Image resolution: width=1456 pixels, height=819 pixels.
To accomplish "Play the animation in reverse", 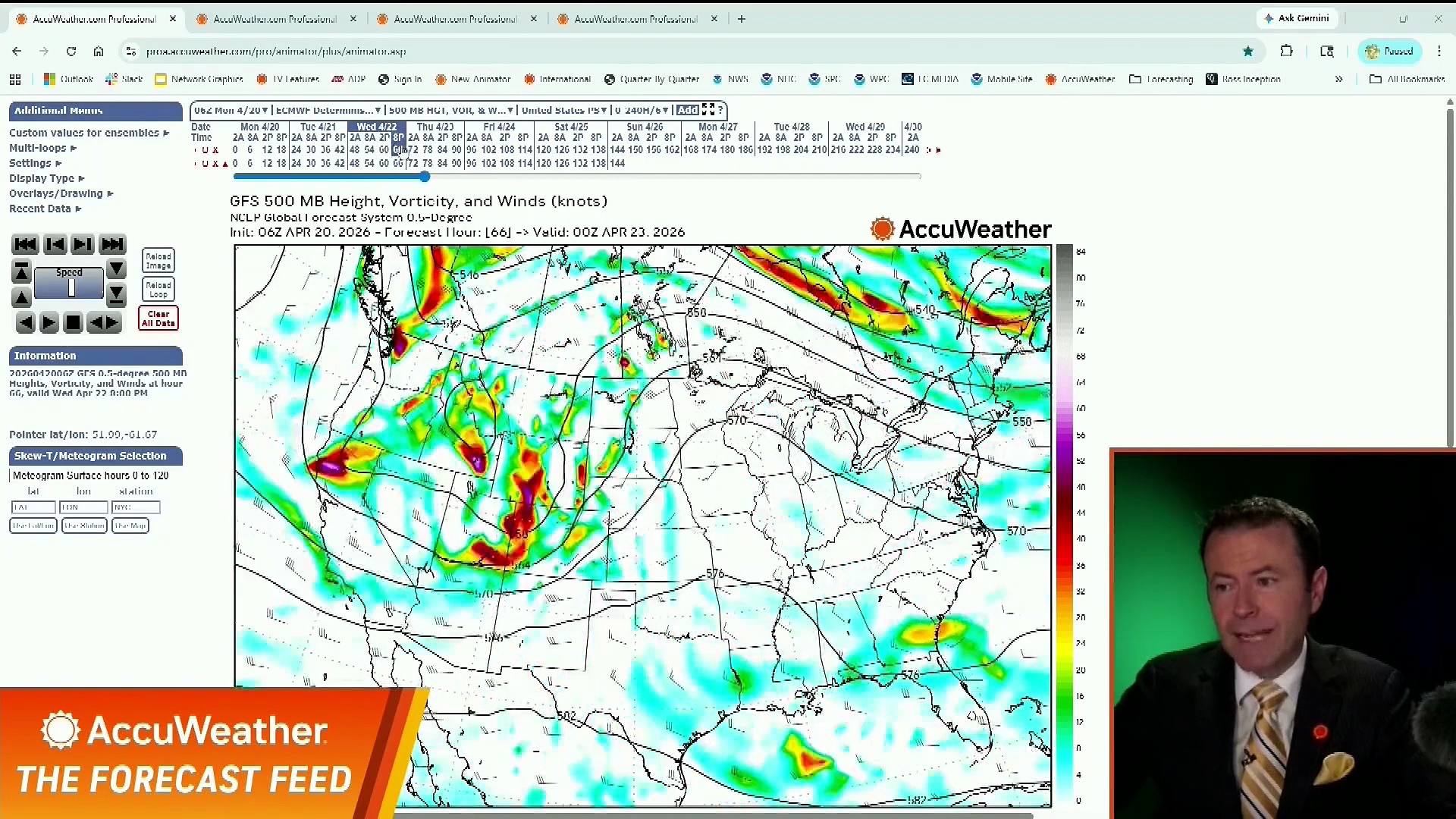I will pyautogui.click(x=25, y=323).
